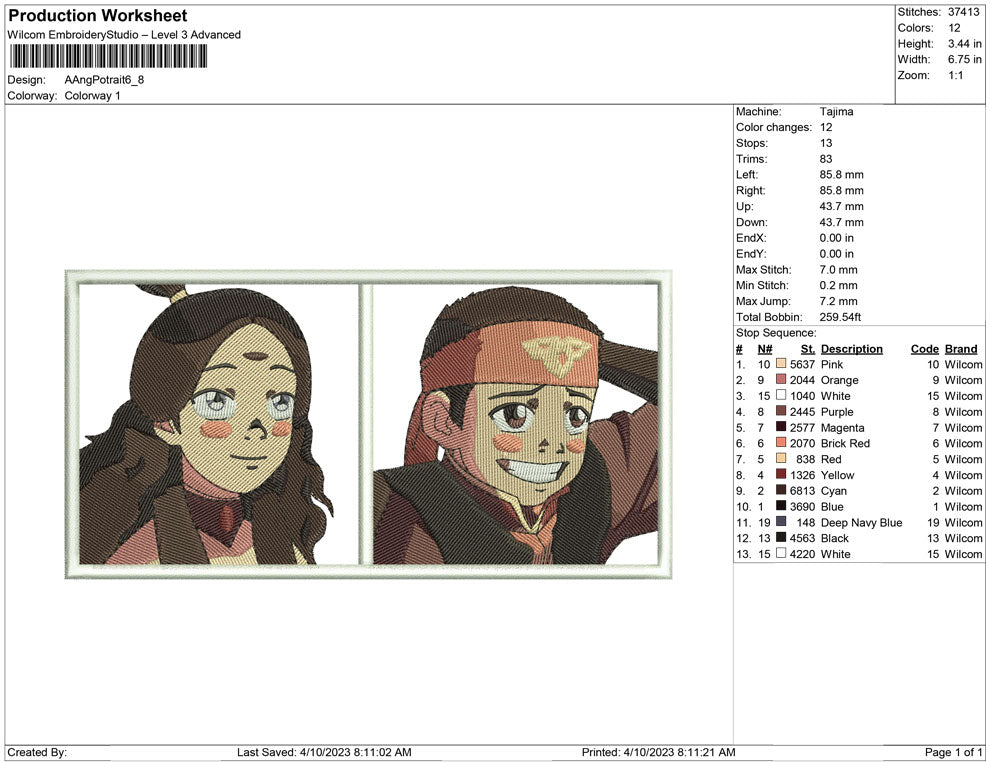Click the Cyan row color swatch

[781, 490]
